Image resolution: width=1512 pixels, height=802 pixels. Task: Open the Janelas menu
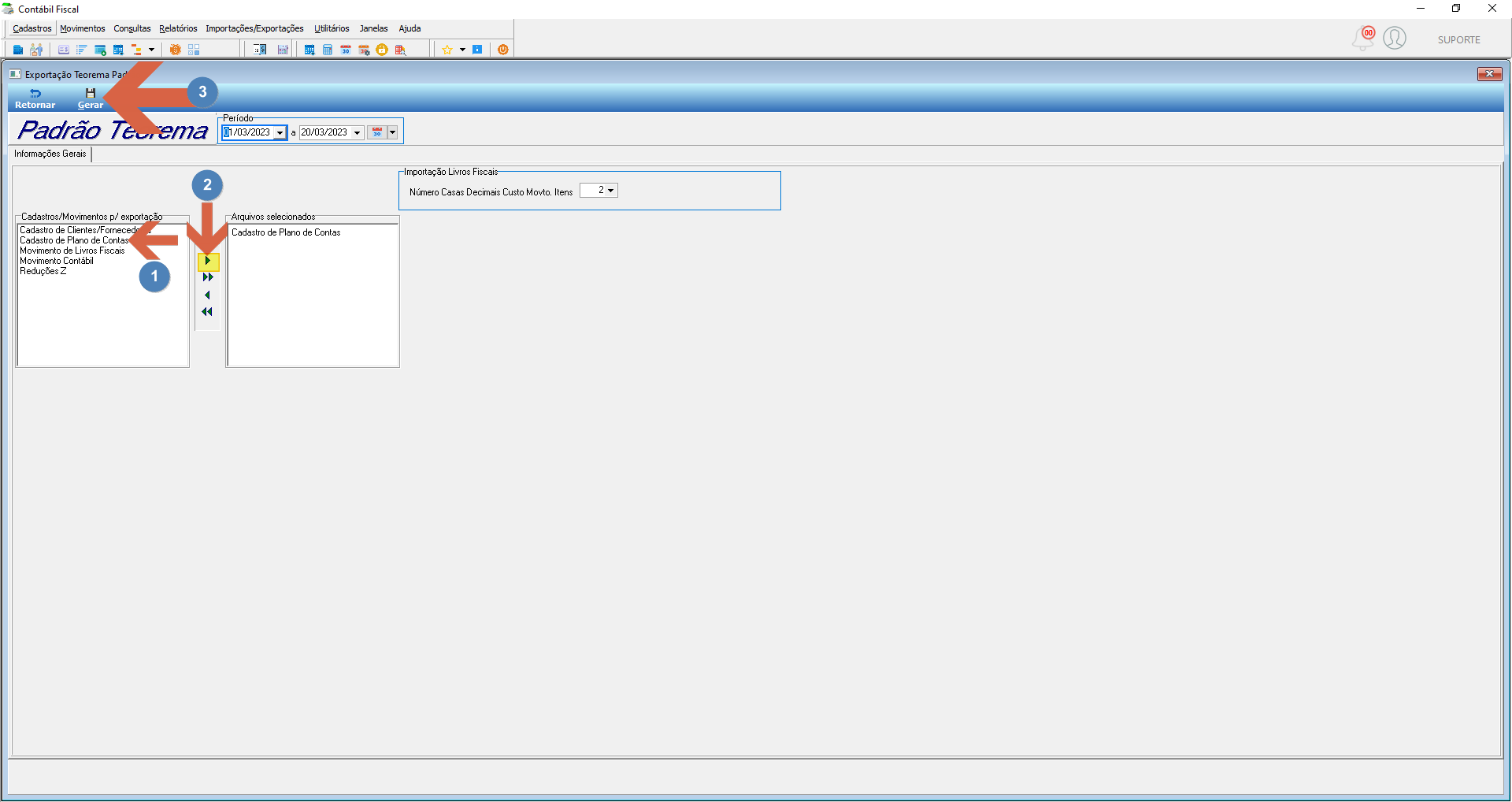(x=374, y=28)
